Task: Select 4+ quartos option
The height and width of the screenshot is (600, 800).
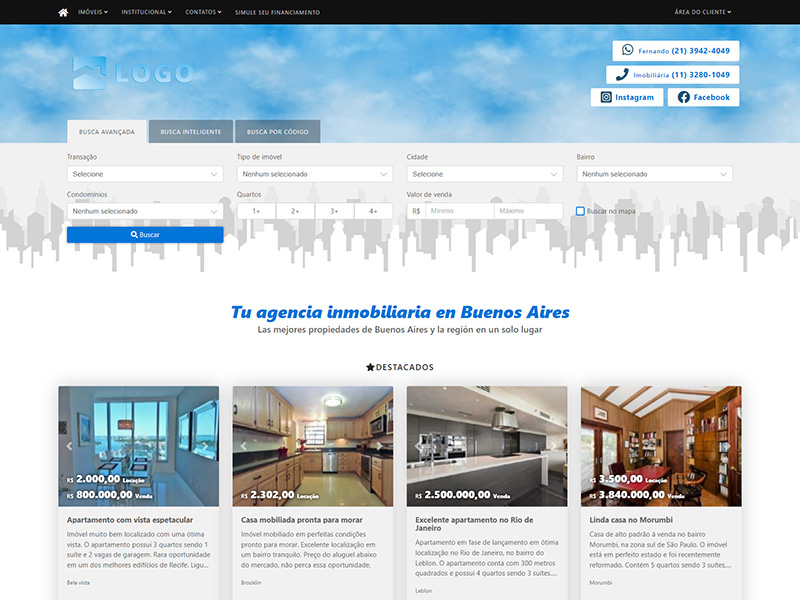Action: (373, 211)
